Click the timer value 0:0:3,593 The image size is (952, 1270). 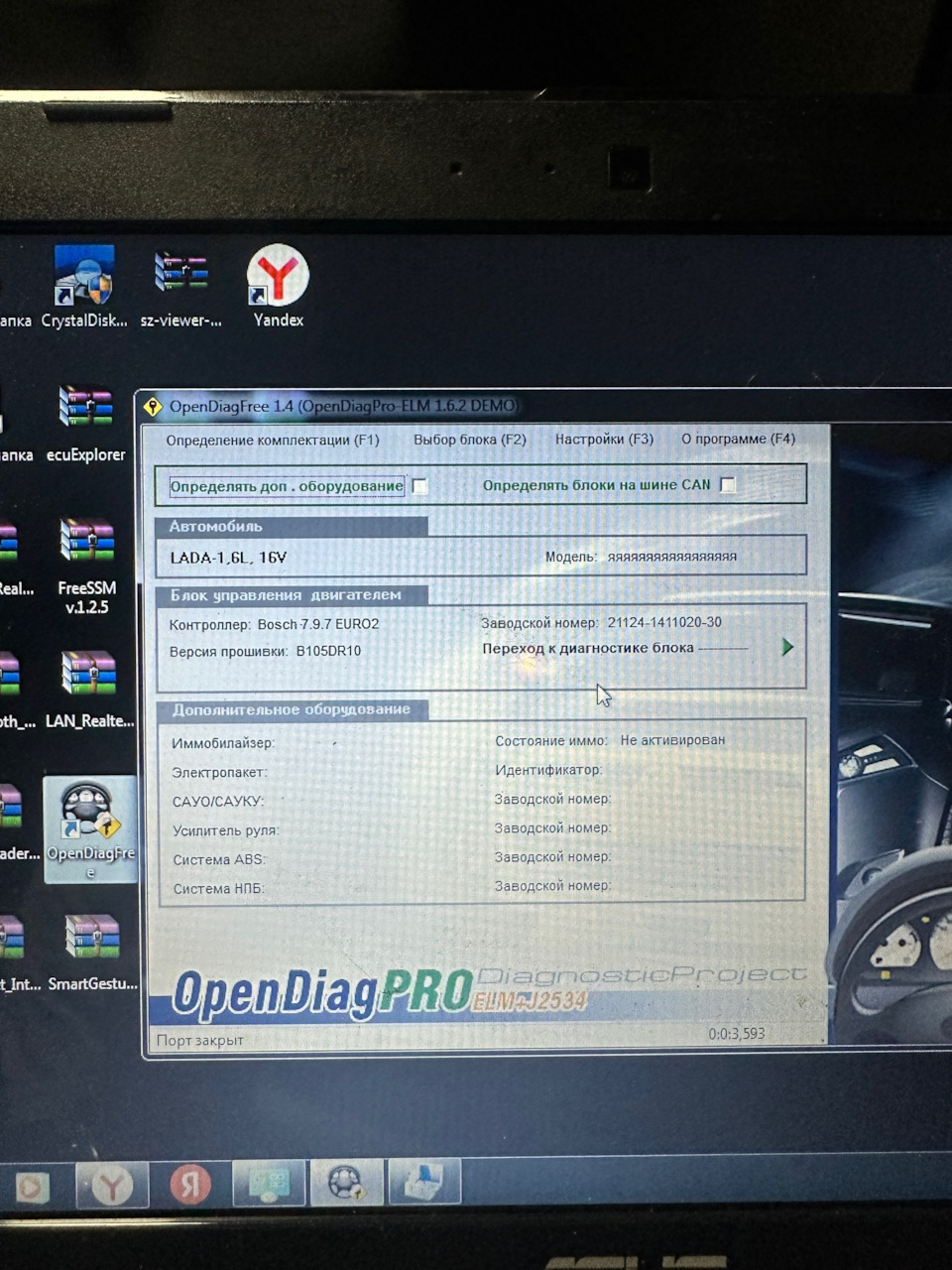click(x=737, y=1034)
